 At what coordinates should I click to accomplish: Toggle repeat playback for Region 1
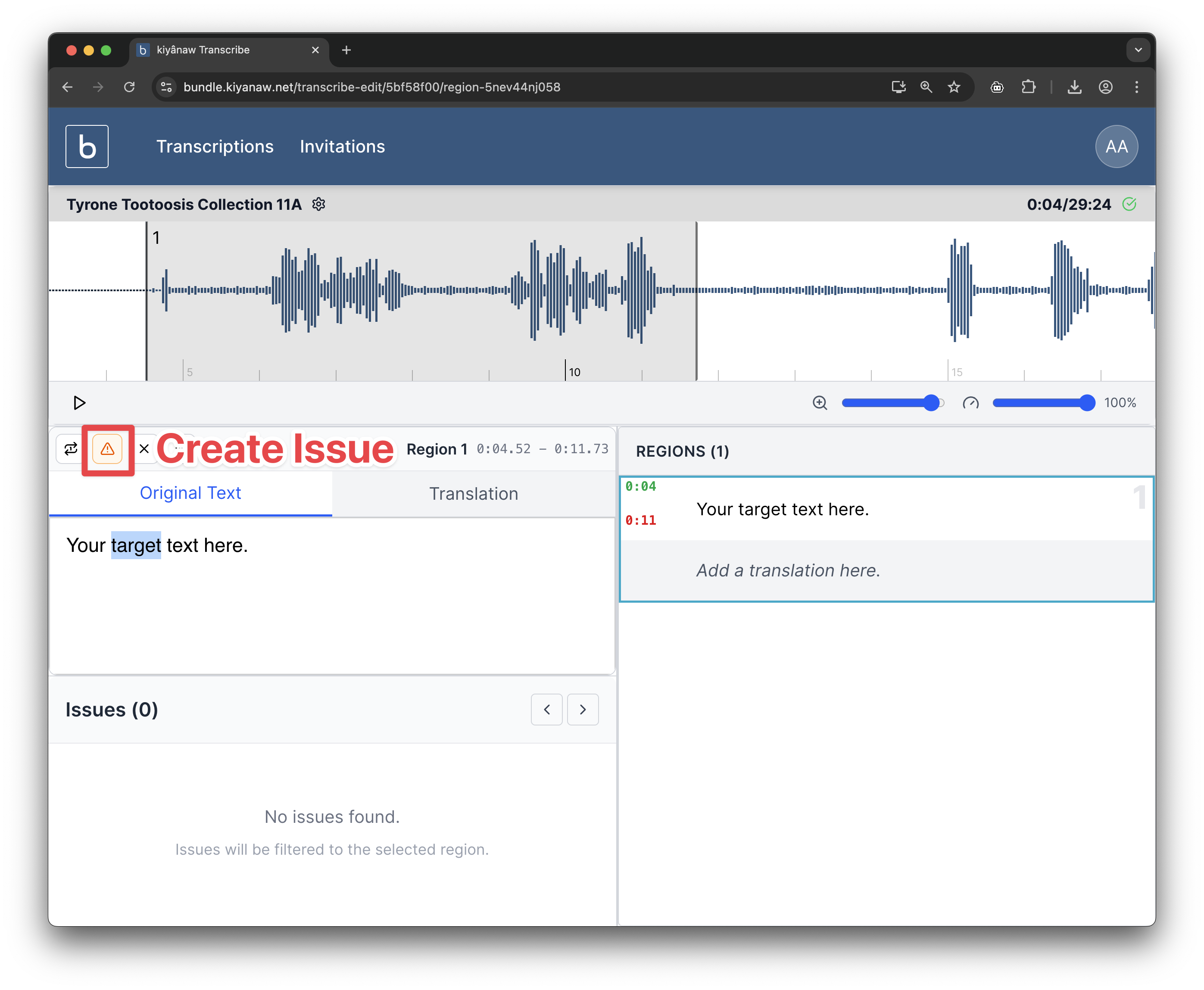point(71,449)
